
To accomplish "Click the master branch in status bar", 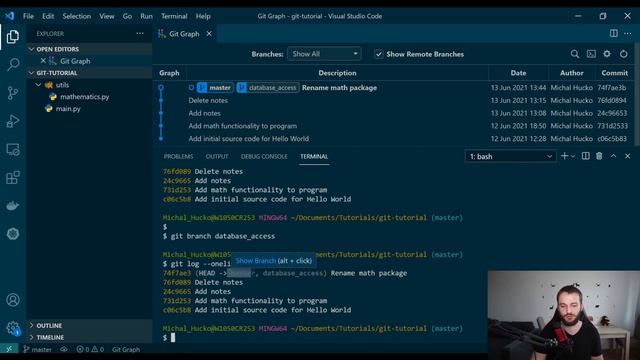I will point(37,349).
